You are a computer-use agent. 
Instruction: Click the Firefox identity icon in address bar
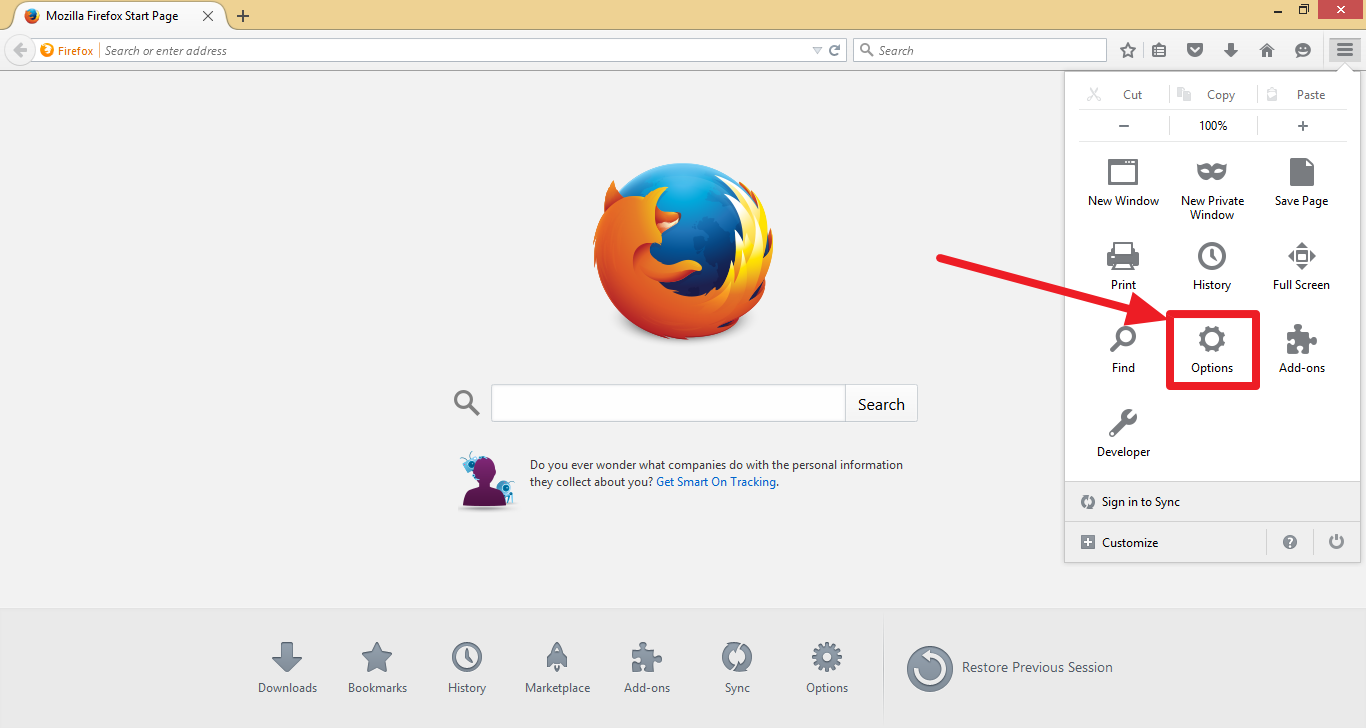click(67, 50)
